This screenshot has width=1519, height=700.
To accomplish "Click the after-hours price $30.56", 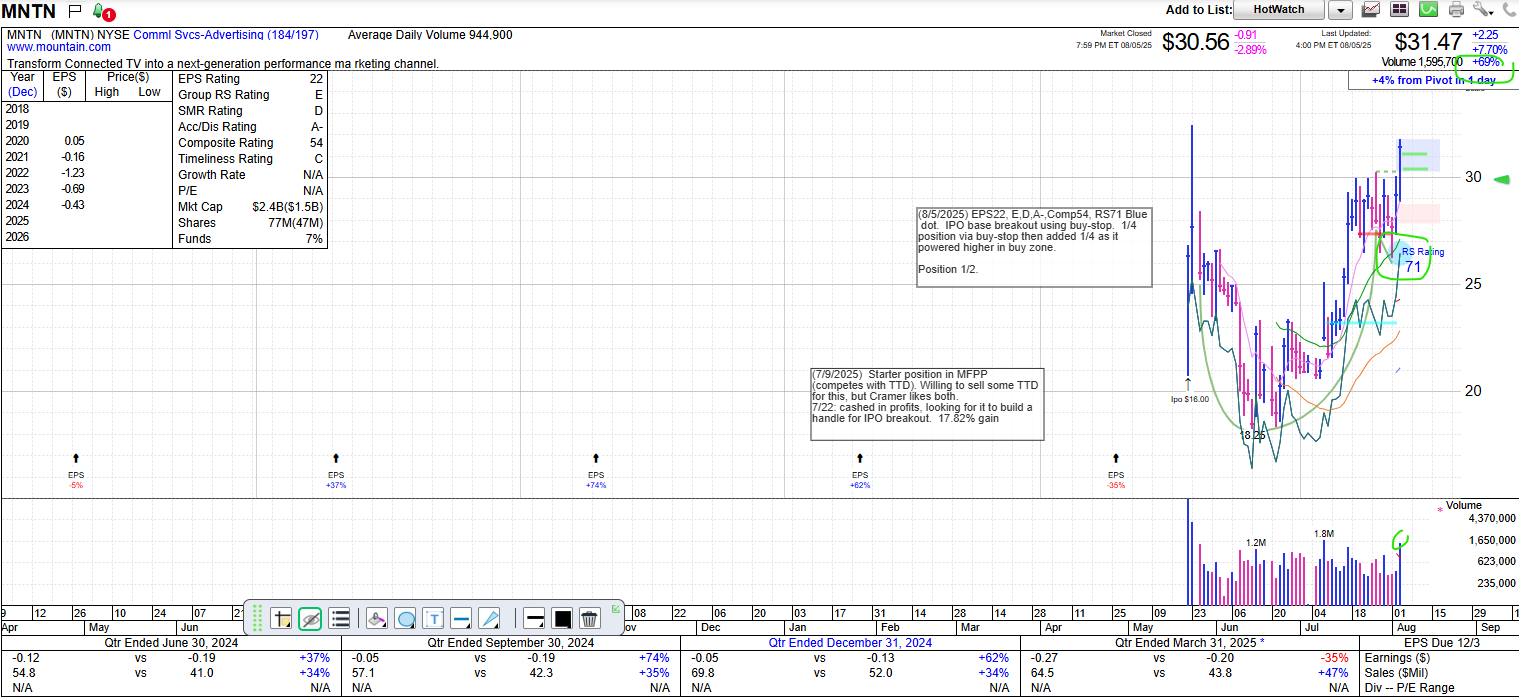I will point(1195,42).
